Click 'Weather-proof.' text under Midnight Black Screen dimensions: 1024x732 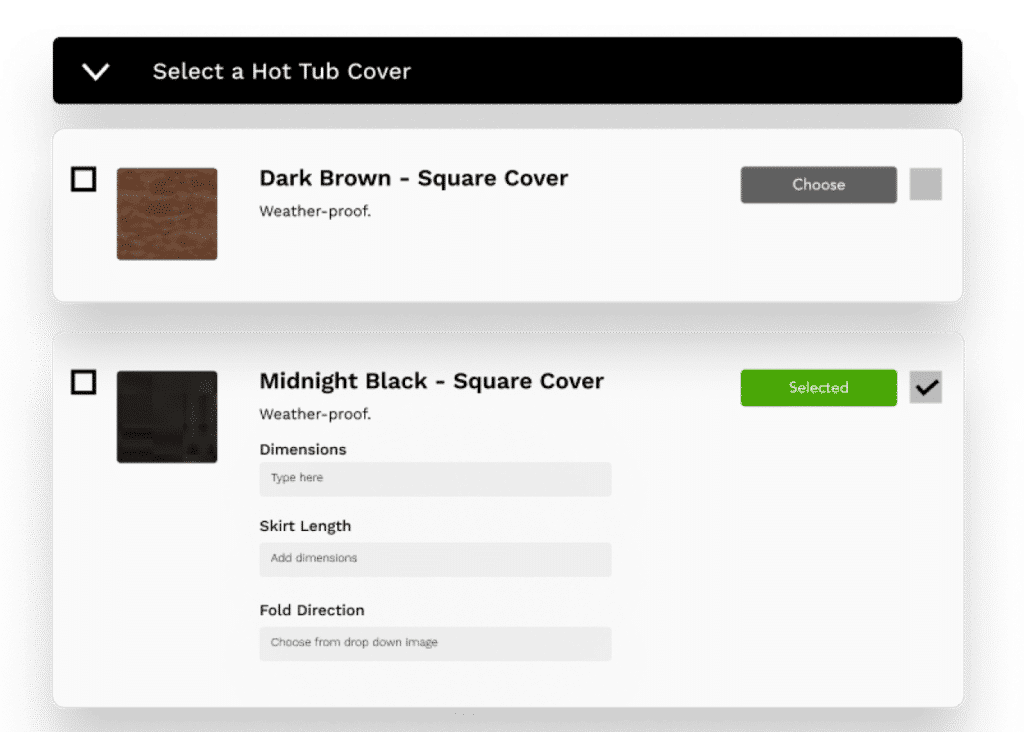(315, 414)
